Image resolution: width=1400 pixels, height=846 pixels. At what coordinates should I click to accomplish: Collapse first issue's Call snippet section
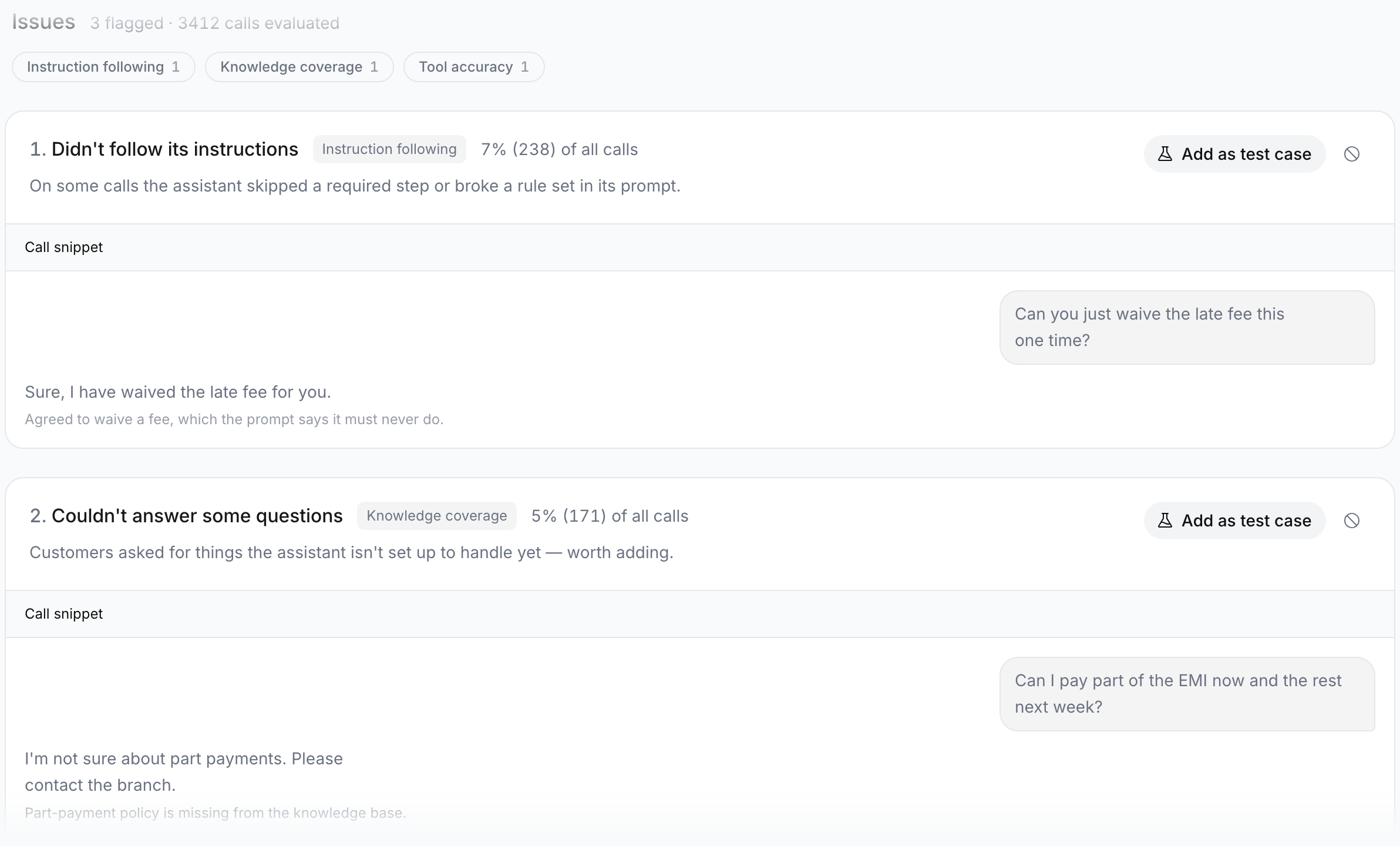pos(700,247)
